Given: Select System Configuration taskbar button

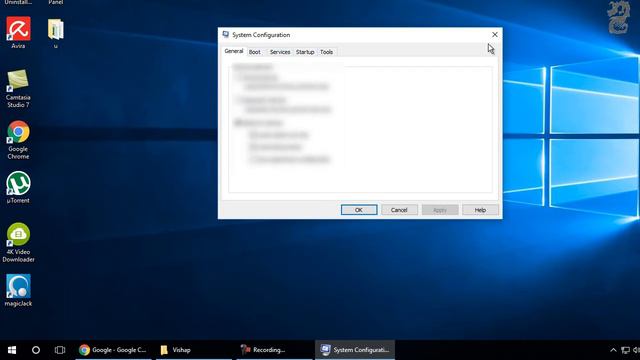Looking at the screenshot, I should tap(355, 350).
